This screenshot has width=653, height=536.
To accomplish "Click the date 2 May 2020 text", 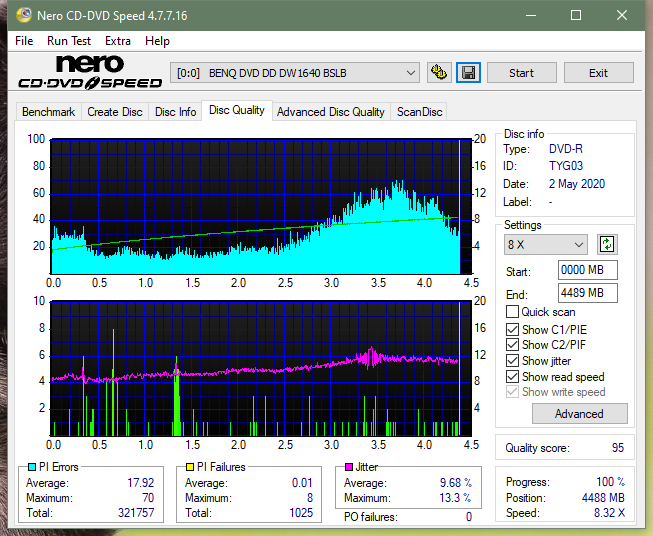I will pyautogui.click(x=577, y=184).
